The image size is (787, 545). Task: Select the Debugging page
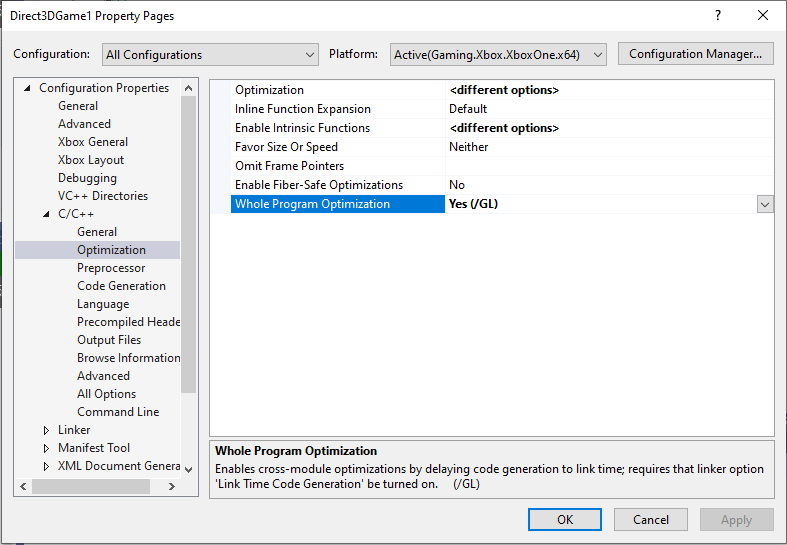(x=87, y=178)
